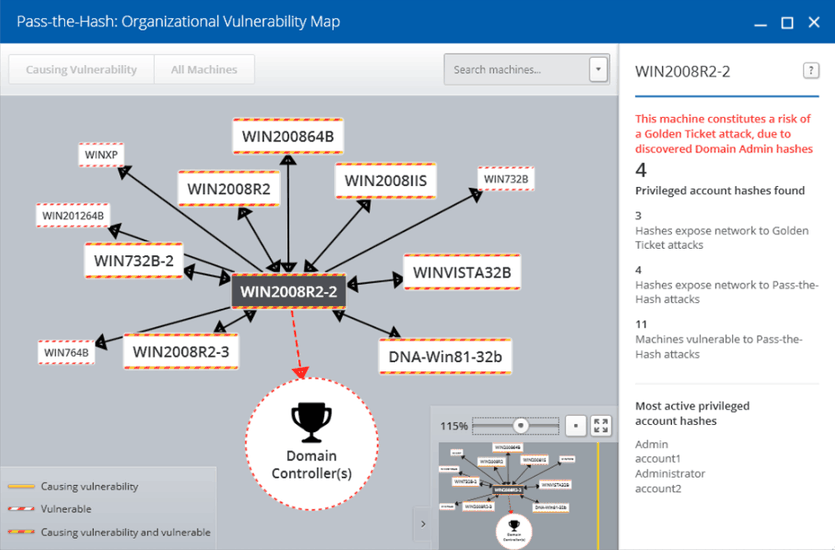Image resolution: width=835 pixels, height=550 pixels.
Task: Click the 'Administrator' hash entry
Action: pyautogui.click(x=670, y=473)
